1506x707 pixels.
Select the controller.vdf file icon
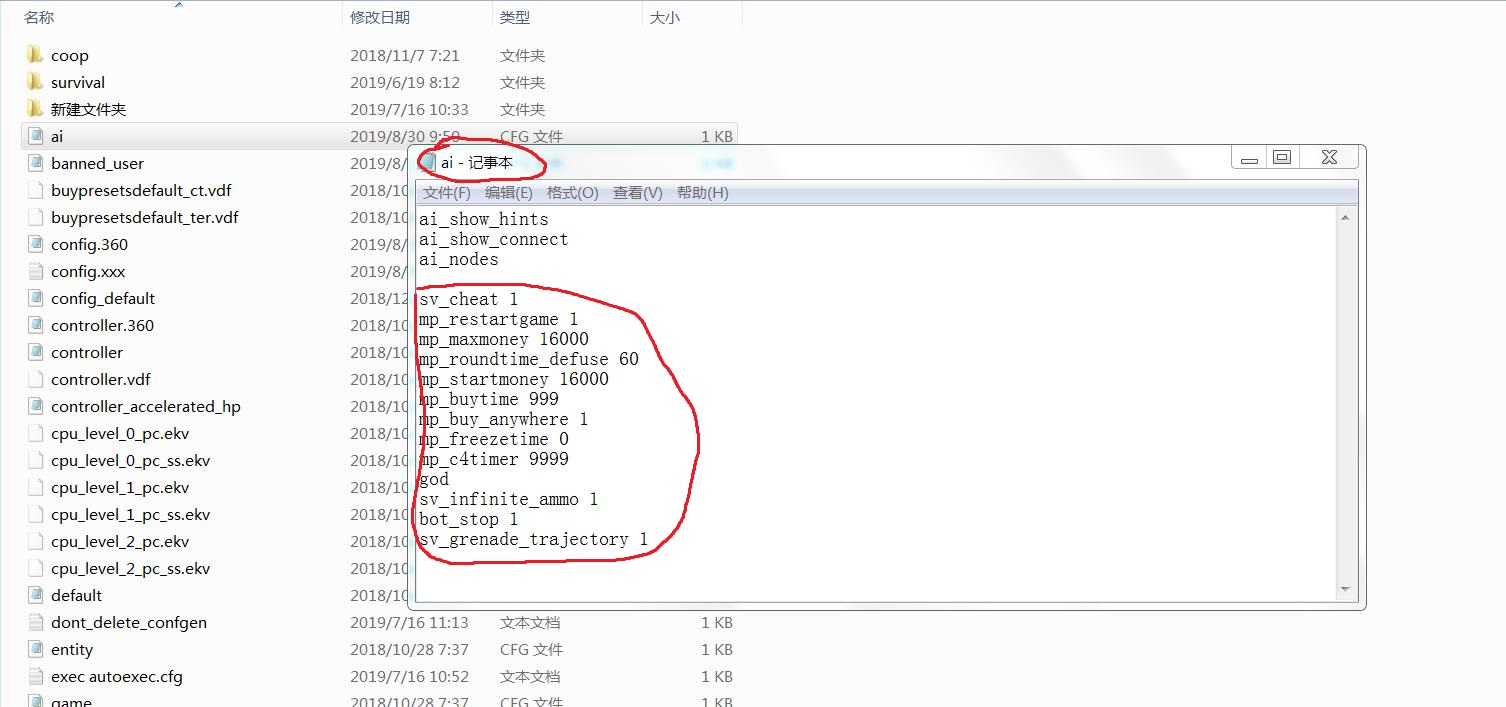[x=36, y=379]
